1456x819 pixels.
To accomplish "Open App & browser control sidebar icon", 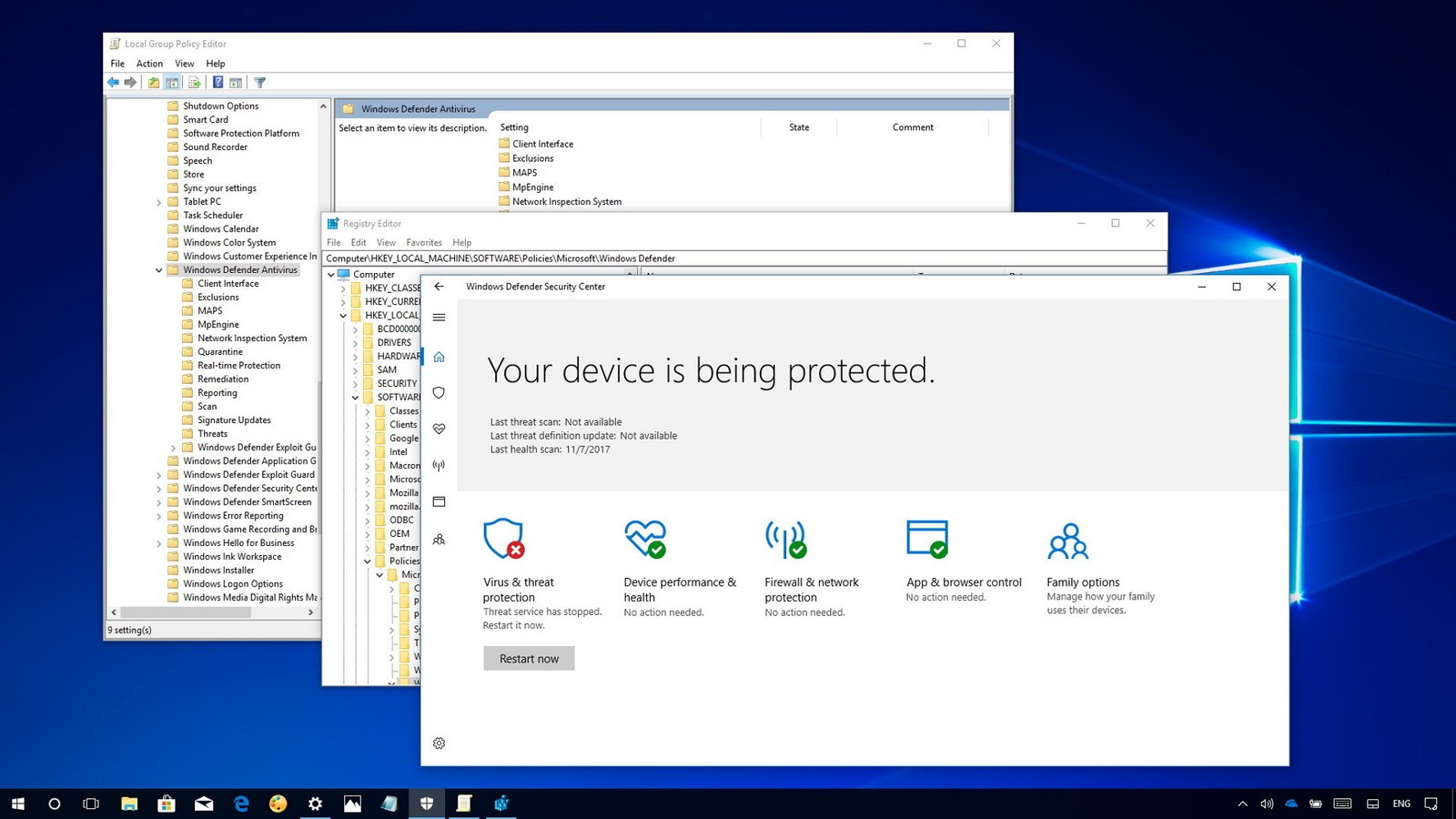I will click(440, 501).
